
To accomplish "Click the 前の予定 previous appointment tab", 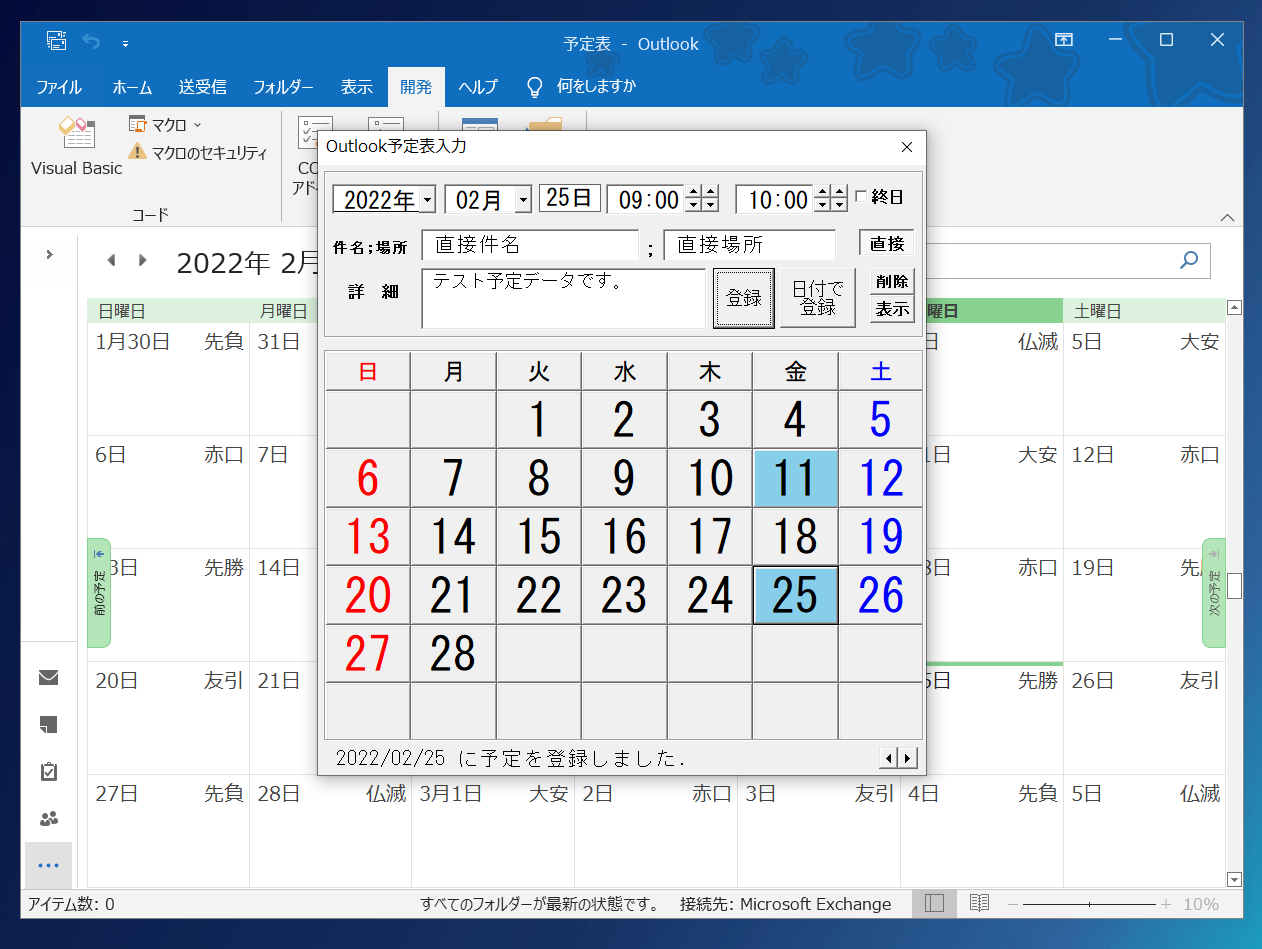I will (99, 593).
